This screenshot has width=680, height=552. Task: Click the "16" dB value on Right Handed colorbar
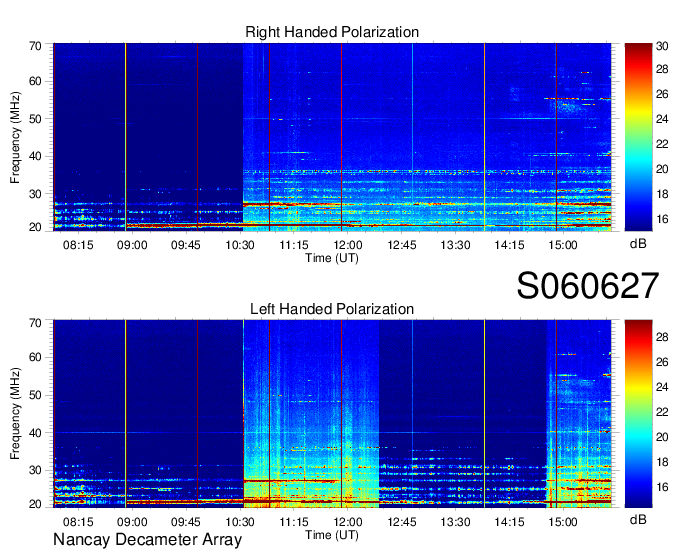tap(662, 219)
